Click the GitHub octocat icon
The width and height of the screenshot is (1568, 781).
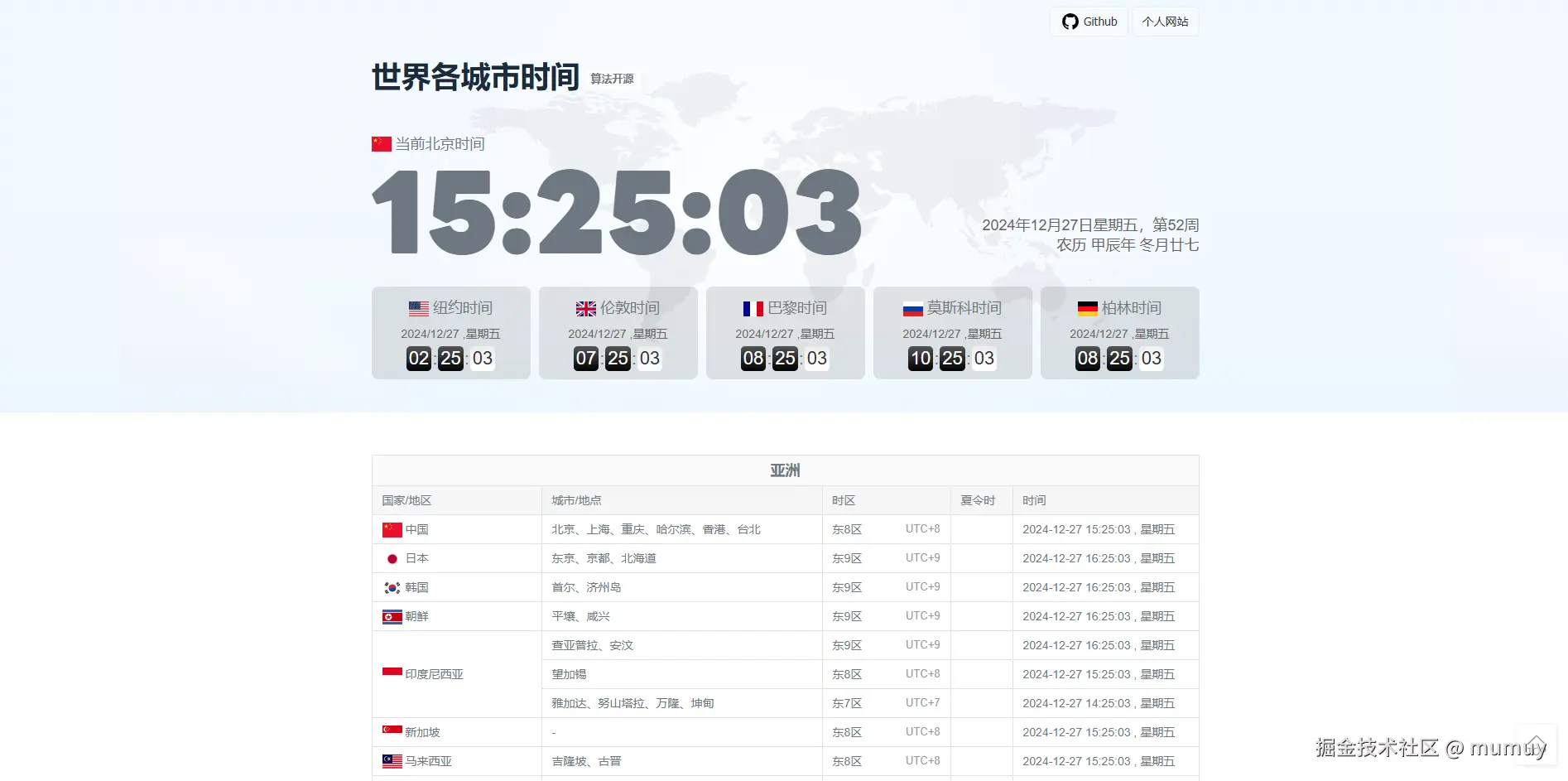pos(1069,22)
